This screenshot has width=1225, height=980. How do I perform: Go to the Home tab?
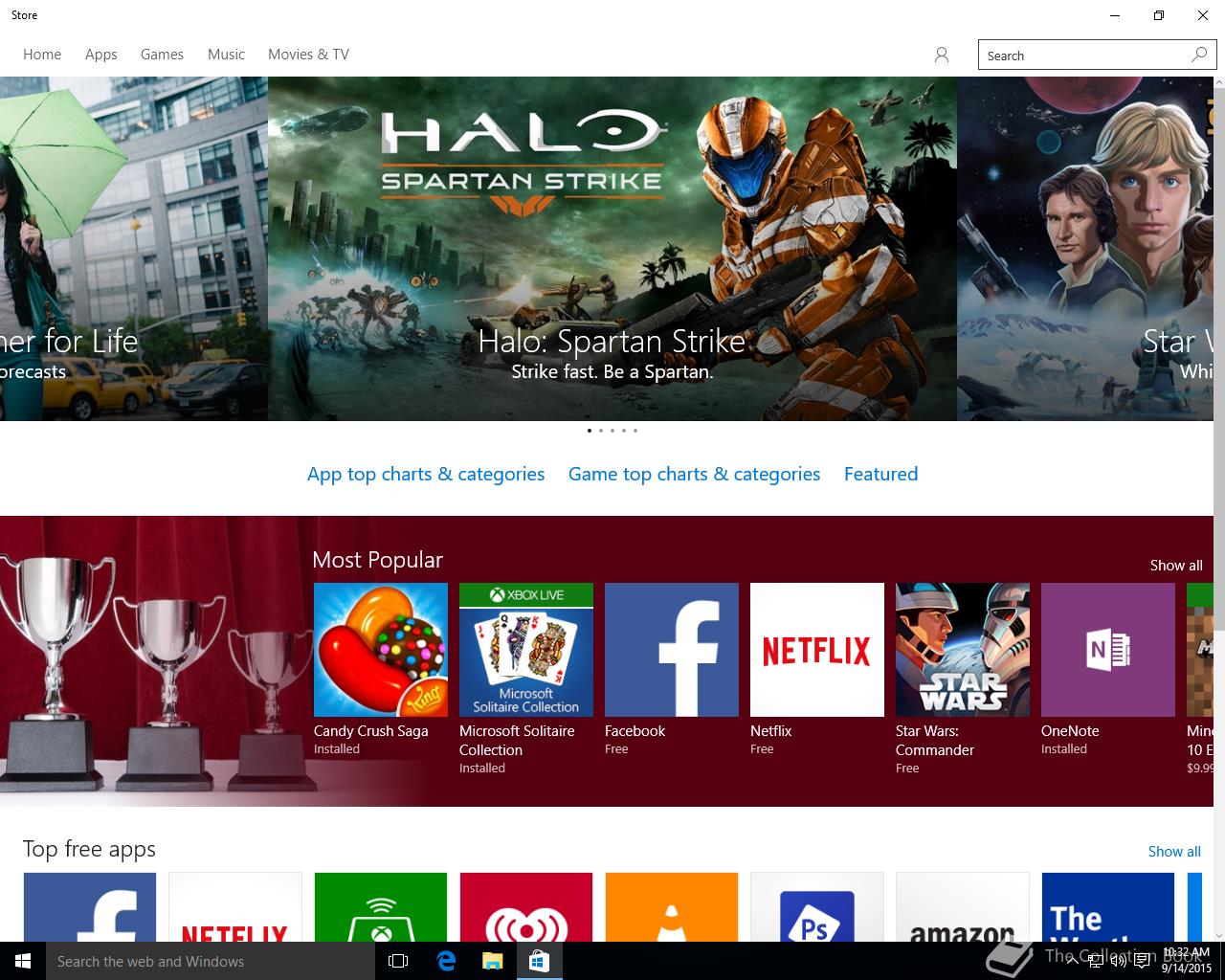click(42, 55)
